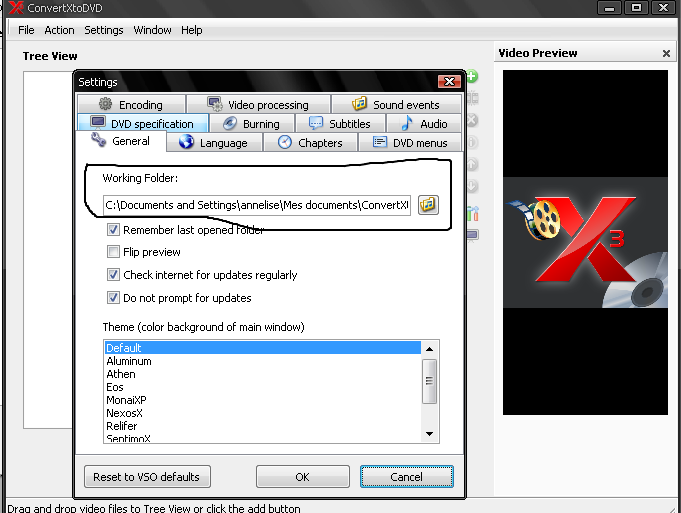Screen dimensions: 681x513
Task: Close the Video Preview panel
Action: coord(666,53)
